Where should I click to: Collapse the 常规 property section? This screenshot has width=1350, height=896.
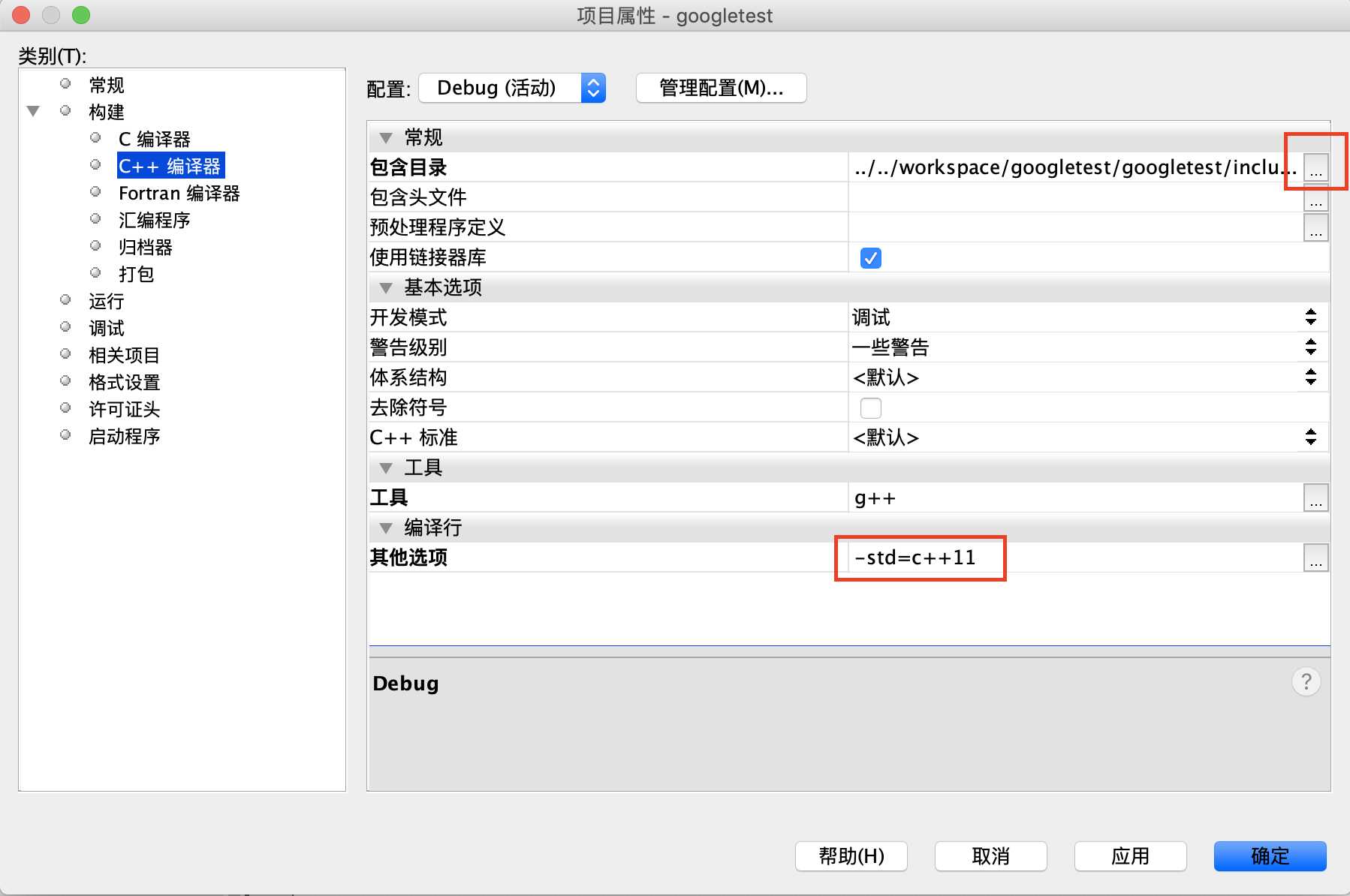coord(386,138)
